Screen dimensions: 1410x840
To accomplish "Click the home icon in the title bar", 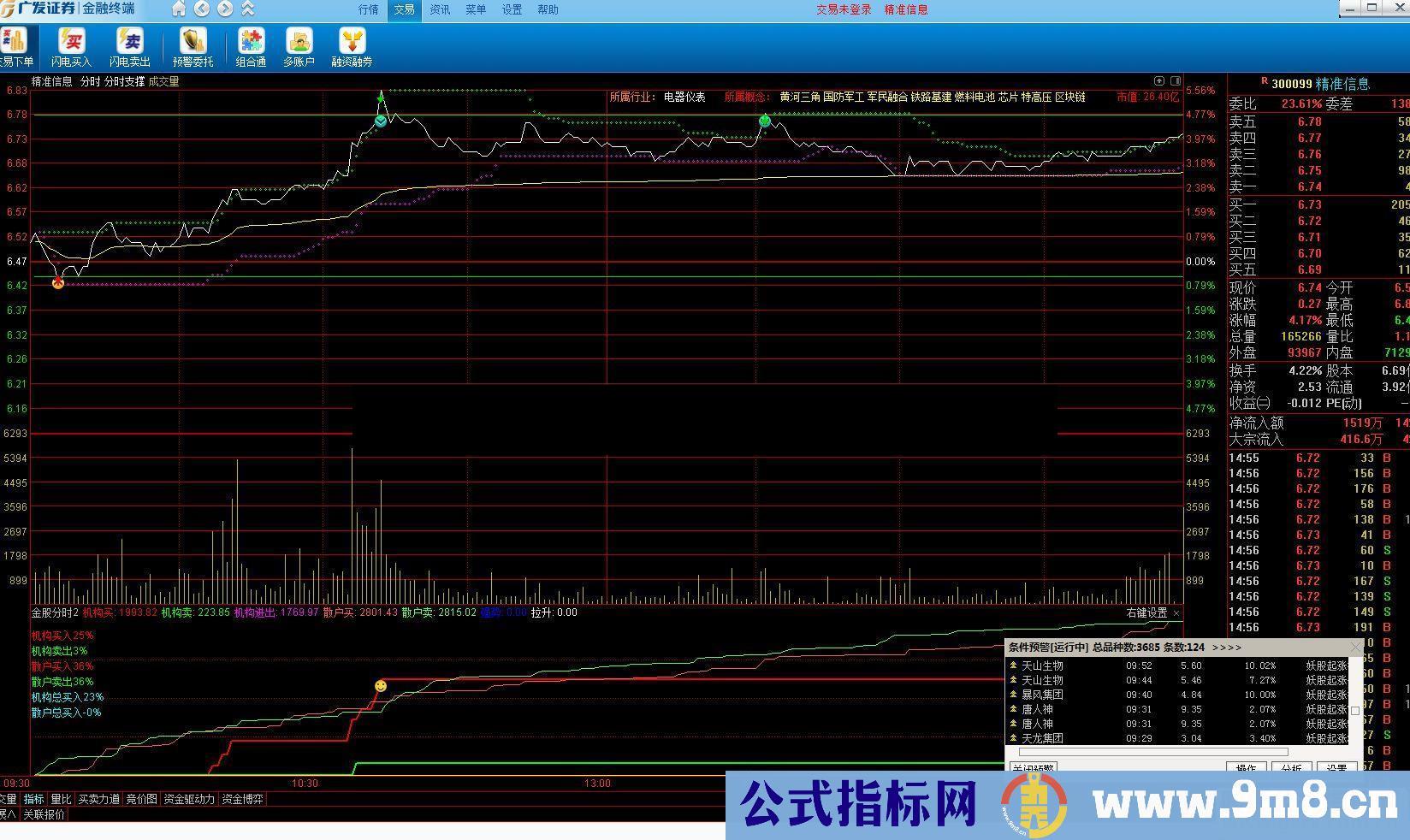I will (178, 10).
